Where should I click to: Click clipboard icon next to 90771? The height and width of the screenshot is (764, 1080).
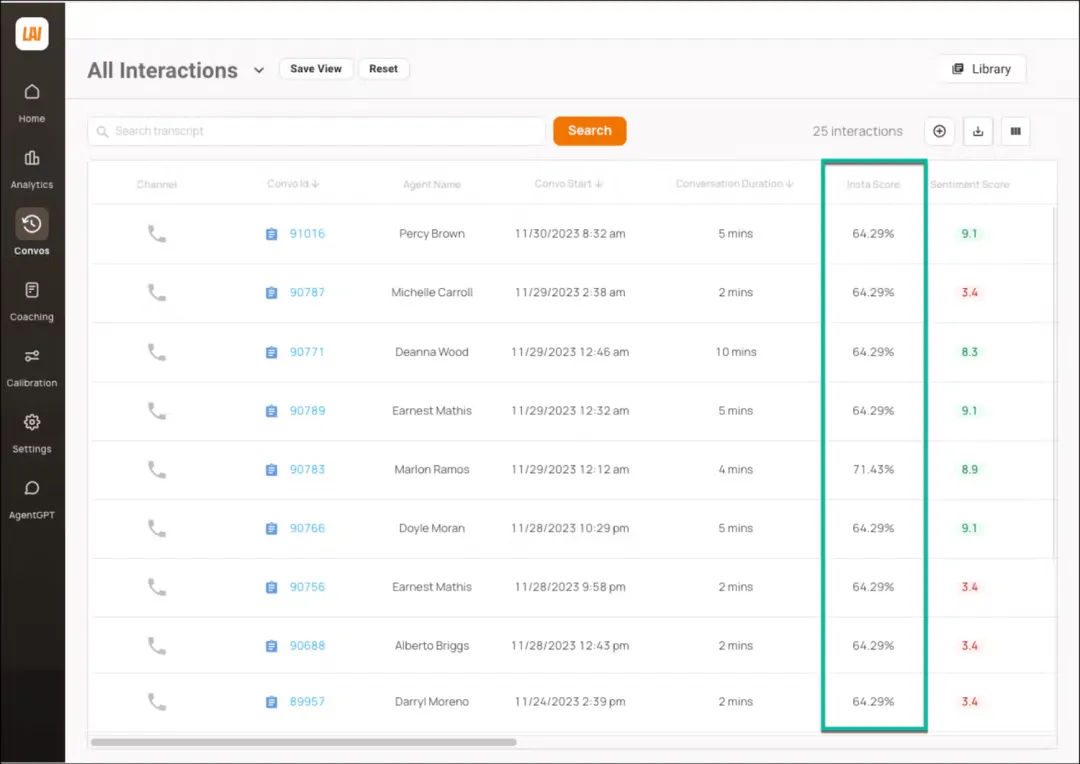click(271, 352)
